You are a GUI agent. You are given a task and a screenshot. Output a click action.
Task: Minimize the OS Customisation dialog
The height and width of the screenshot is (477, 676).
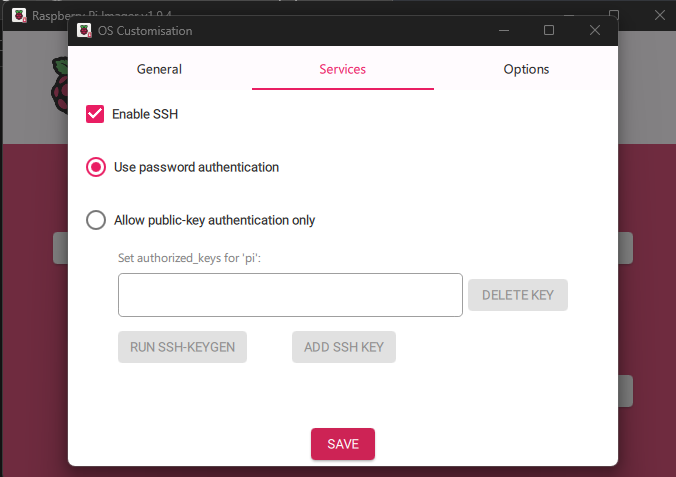(504, 31)
